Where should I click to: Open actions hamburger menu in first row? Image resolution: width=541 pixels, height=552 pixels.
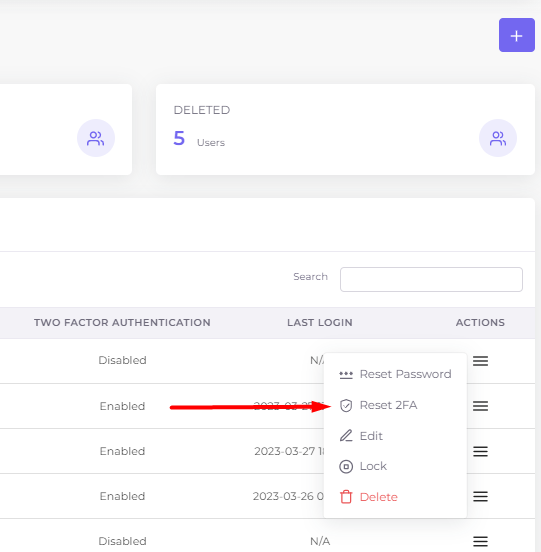(480, 361)
